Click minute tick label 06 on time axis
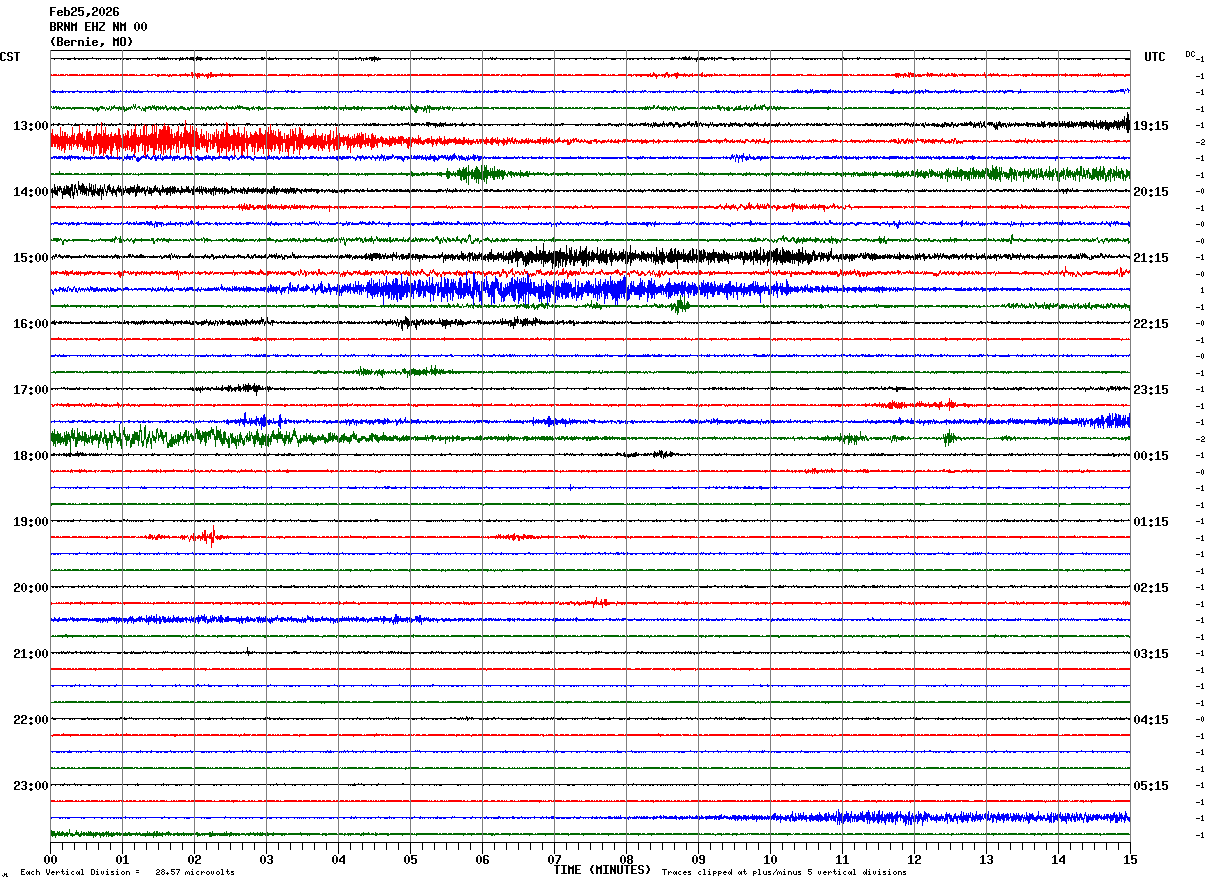1210x886 pixels. (482, 859)
